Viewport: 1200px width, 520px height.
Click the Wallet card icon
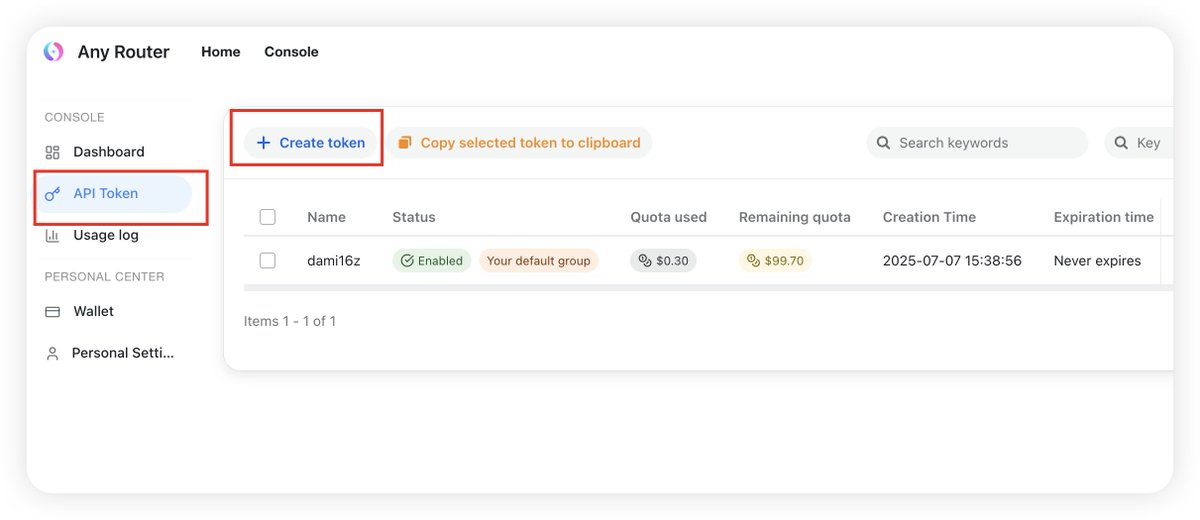coord(53,312)
